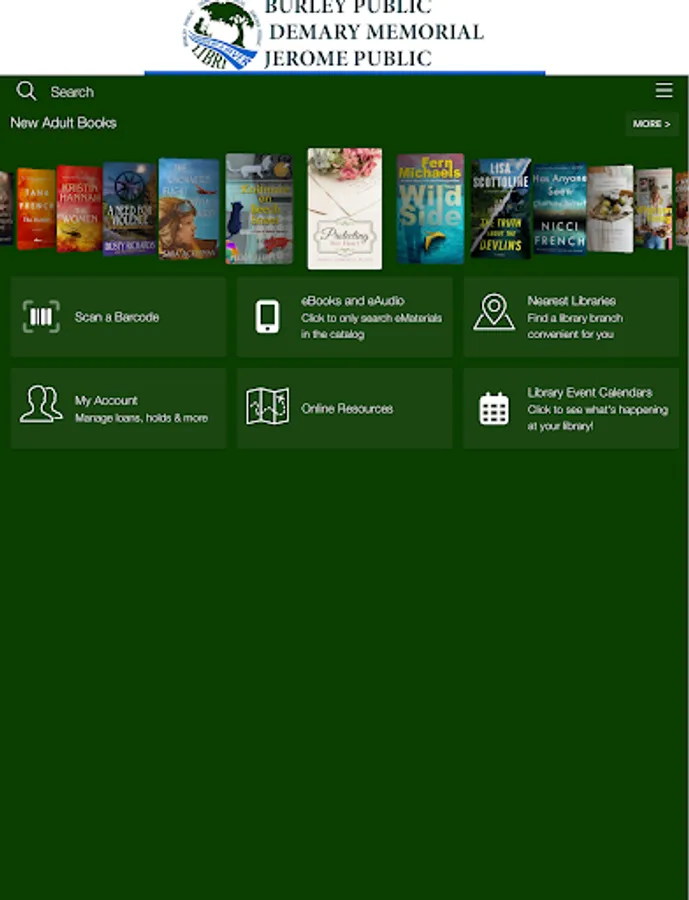This screenshot has width=689, height=900.
Task: View Library Event Calendars title
Action: [x=590, y=393]
